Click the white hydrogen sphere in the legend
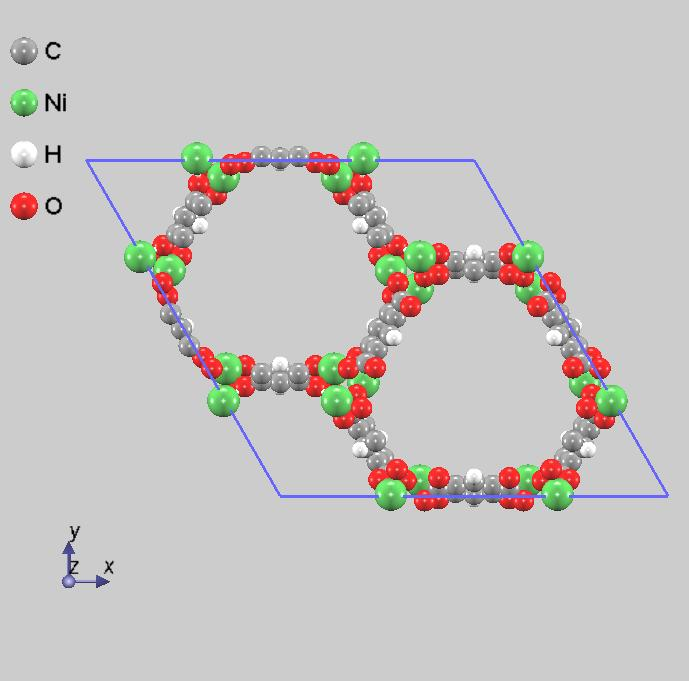 24,154
